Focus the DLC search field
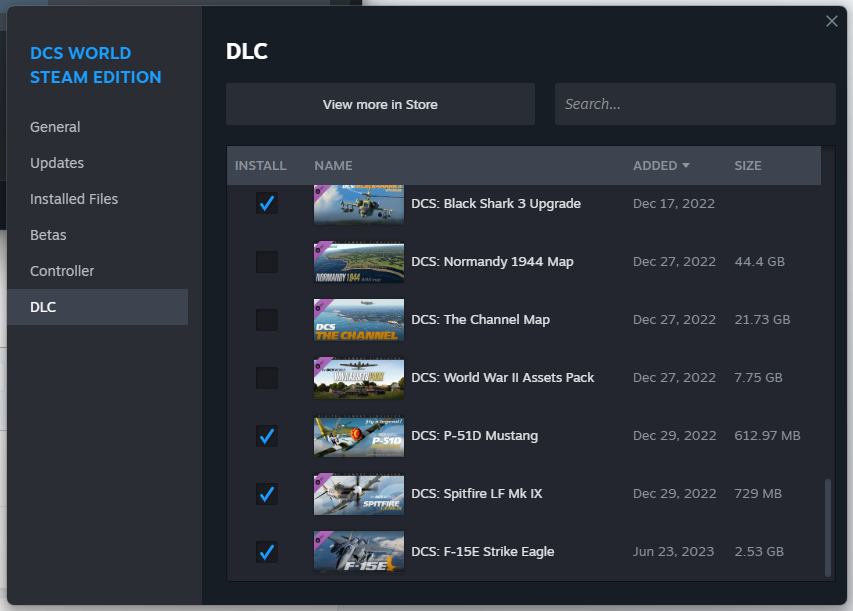This screenshot has height=611, width=853. coord(695,104)
